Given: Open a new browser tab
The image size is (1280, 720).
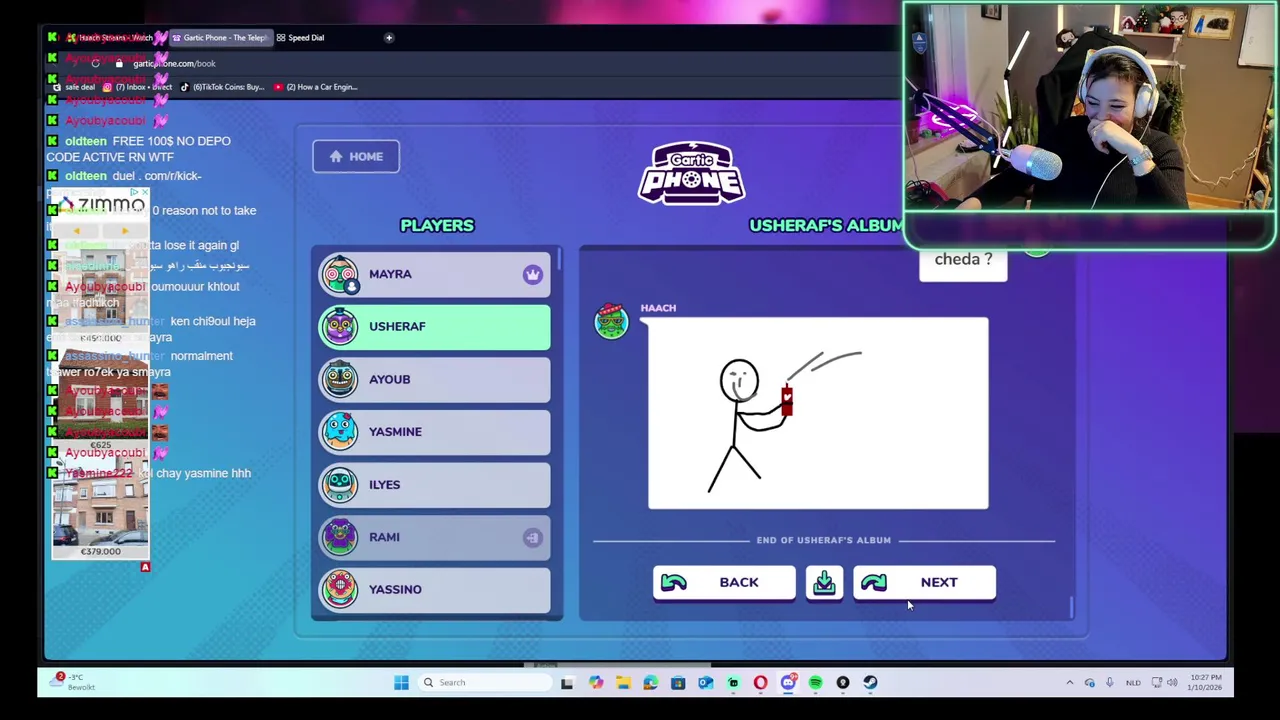Looking at the screenshot, I should point(389,38).
